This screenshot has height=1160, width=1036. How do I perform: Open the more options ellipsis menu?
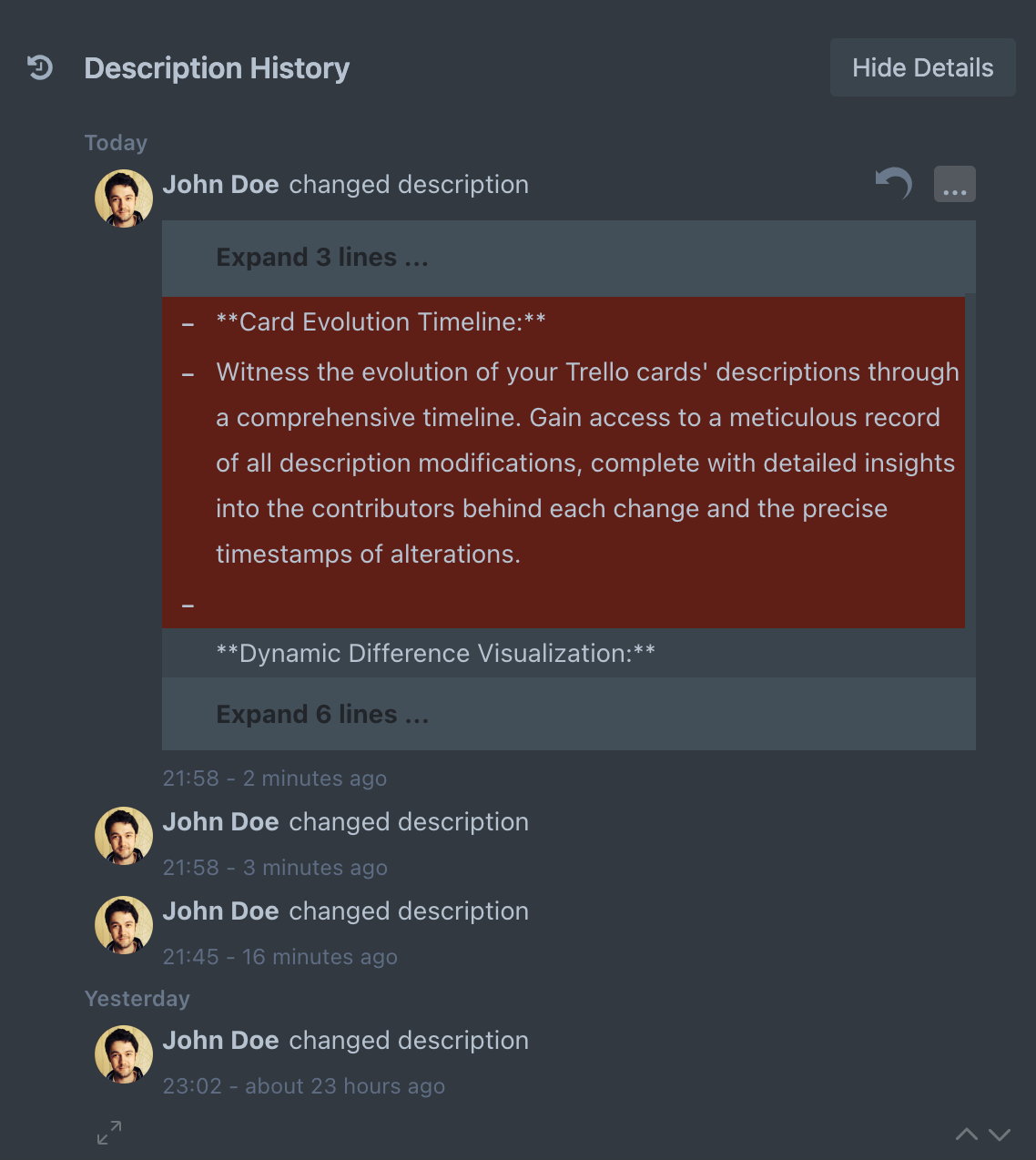954,184
